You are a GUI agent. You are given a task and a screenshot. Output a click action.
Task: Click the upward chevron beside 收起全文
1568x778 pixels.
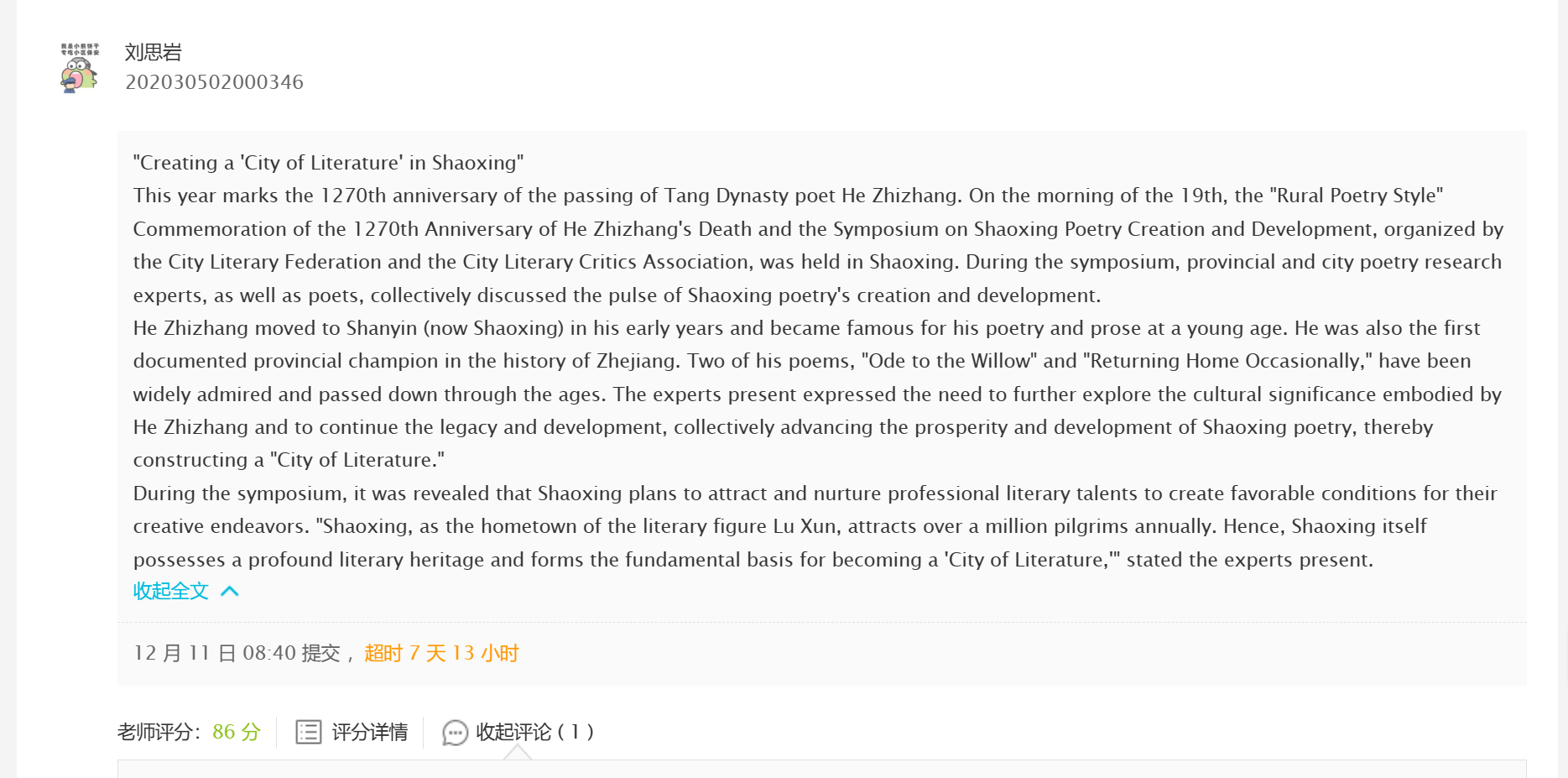pos(230,592)
